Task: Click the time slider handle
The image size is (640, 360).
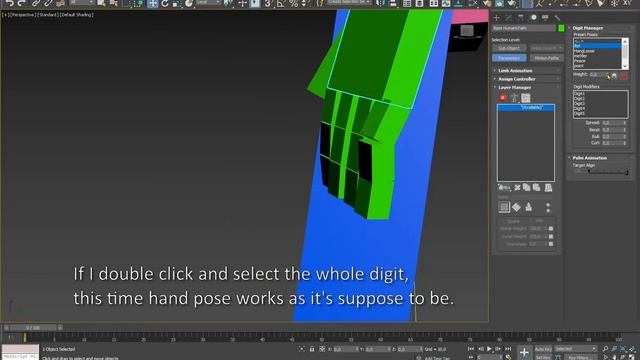Action: [33, 327]
